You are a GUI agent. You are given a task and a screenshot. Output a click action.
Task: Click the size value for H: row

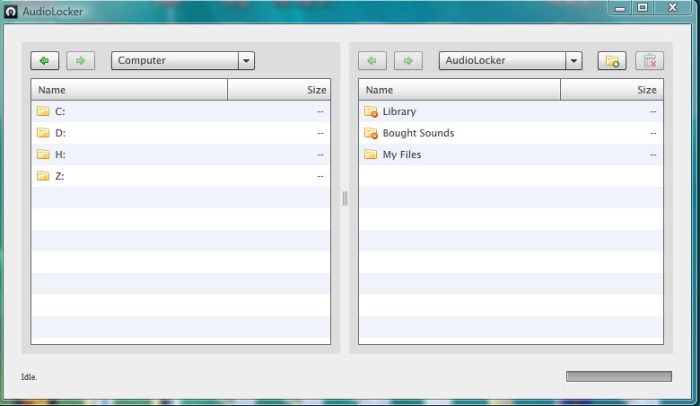(320, 155)
